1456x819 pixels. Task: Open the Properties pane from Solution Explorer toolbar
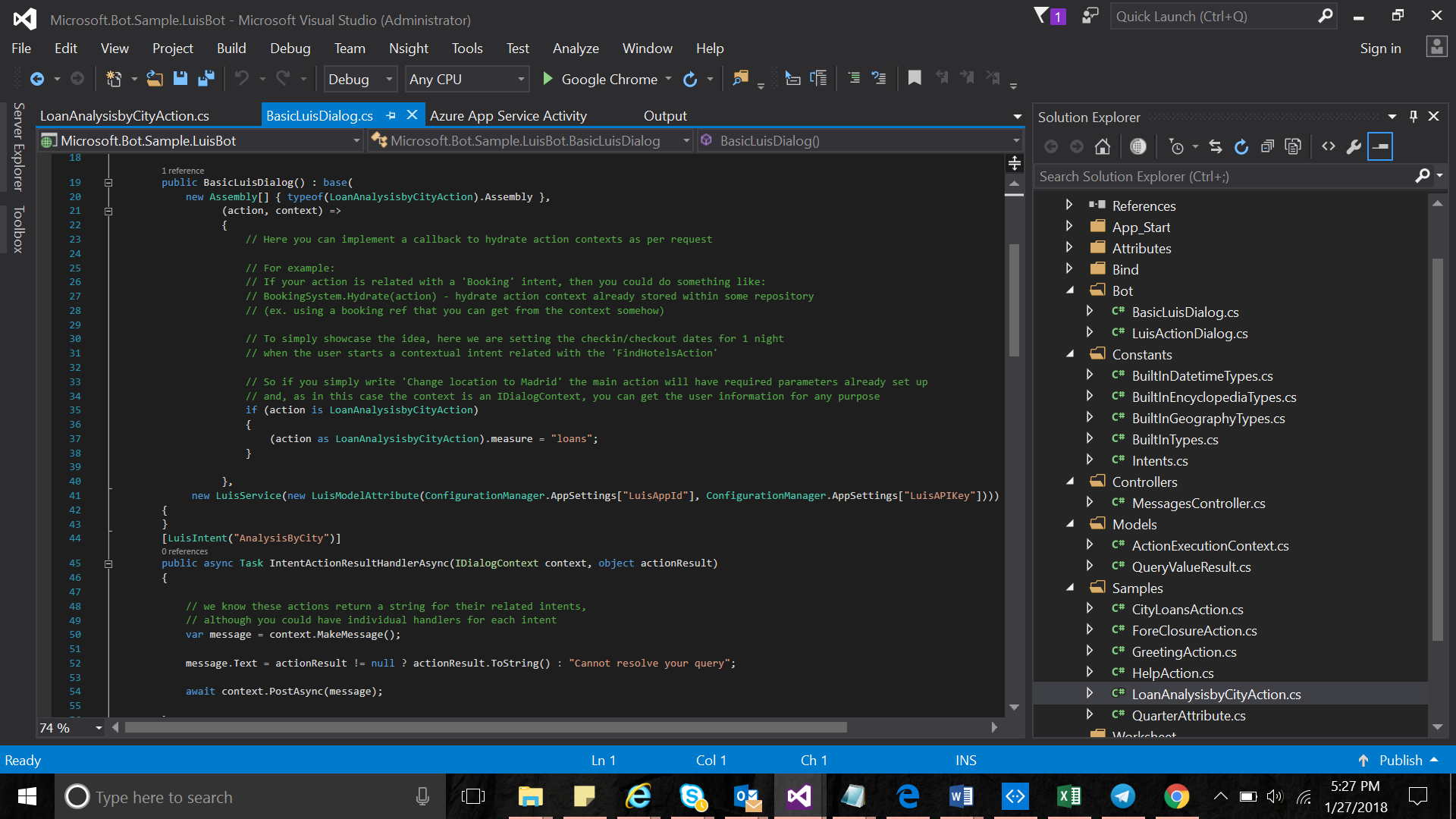1354,146
